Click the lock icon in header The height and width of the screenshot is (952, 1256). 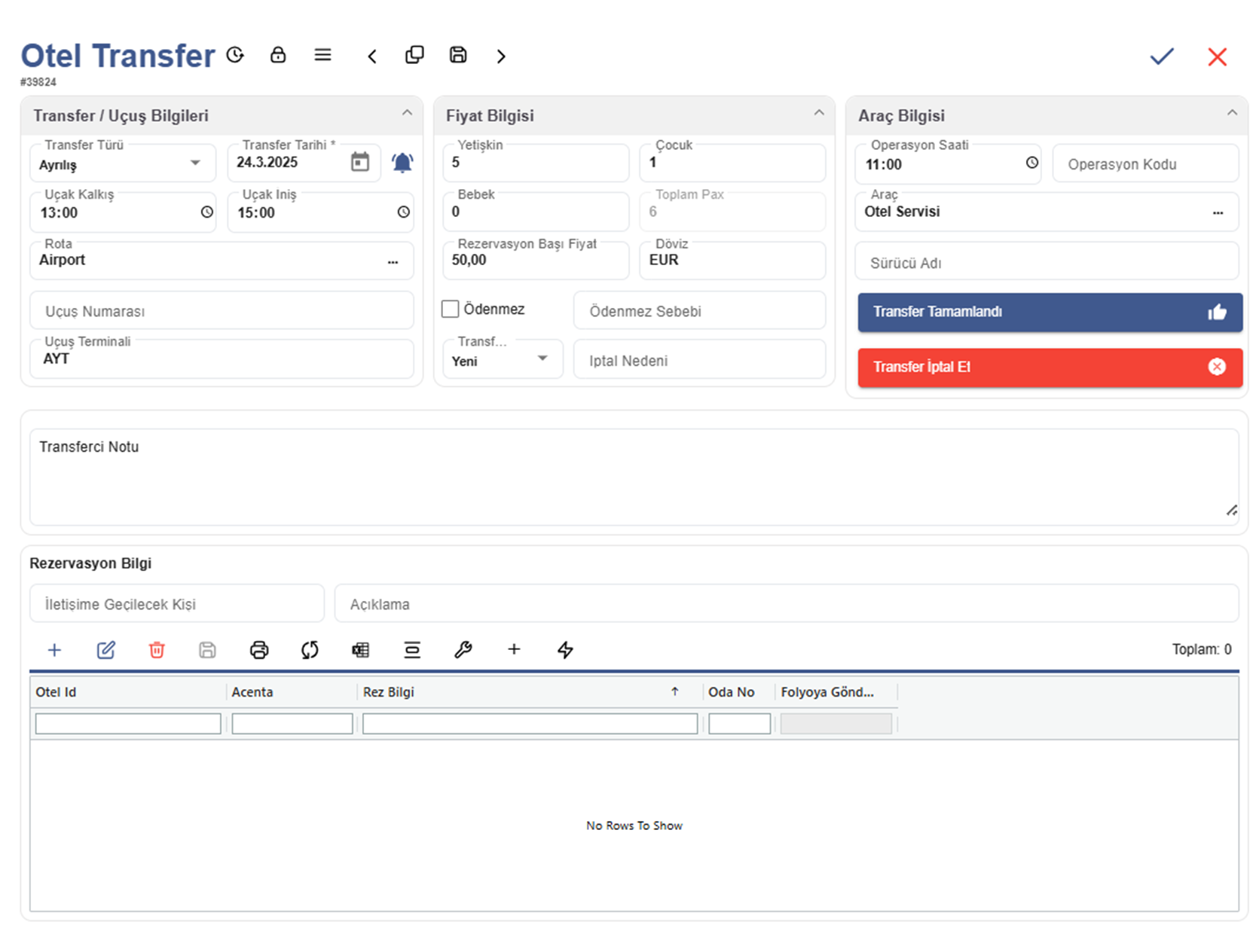point(278,55)
